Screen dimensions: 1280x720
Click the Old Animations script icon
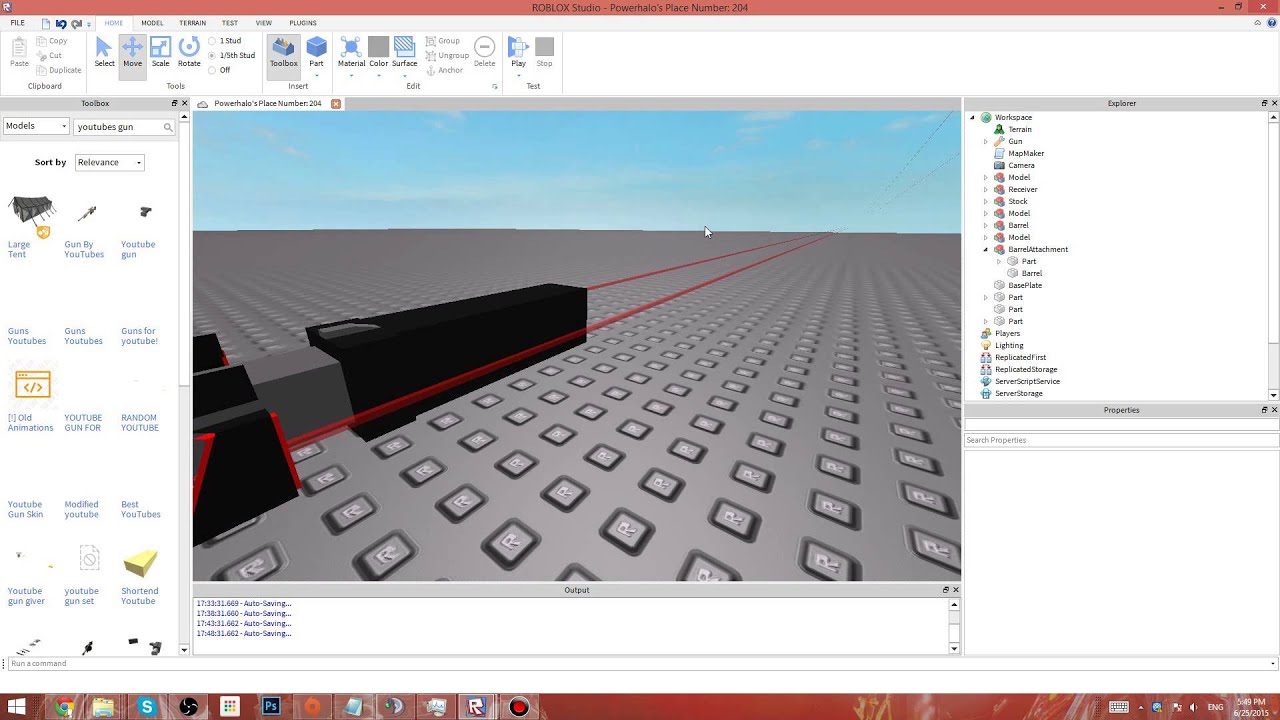(32, 385)
